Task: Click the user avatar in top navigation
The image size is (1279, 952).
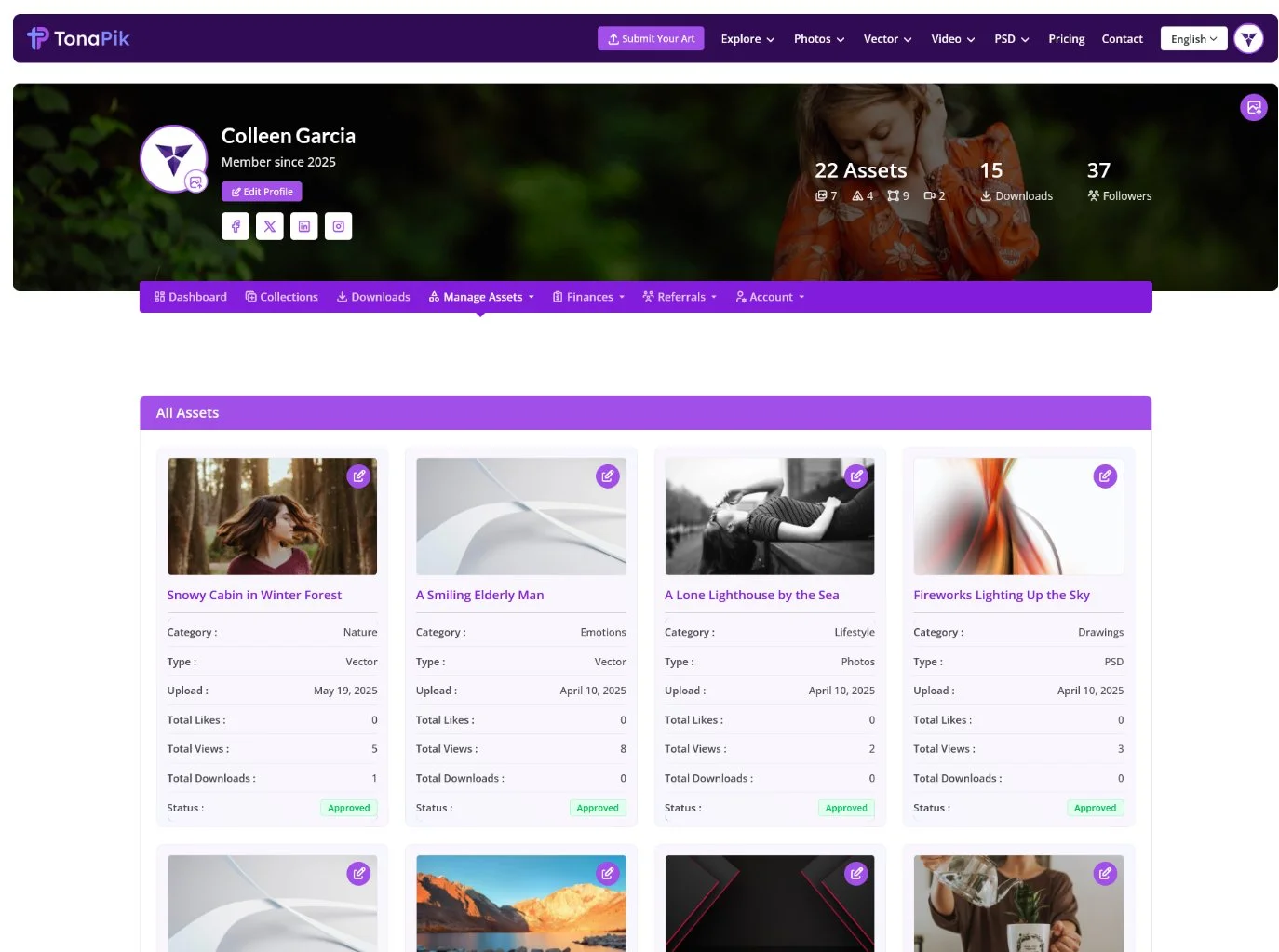Action: pos(1248,39)
